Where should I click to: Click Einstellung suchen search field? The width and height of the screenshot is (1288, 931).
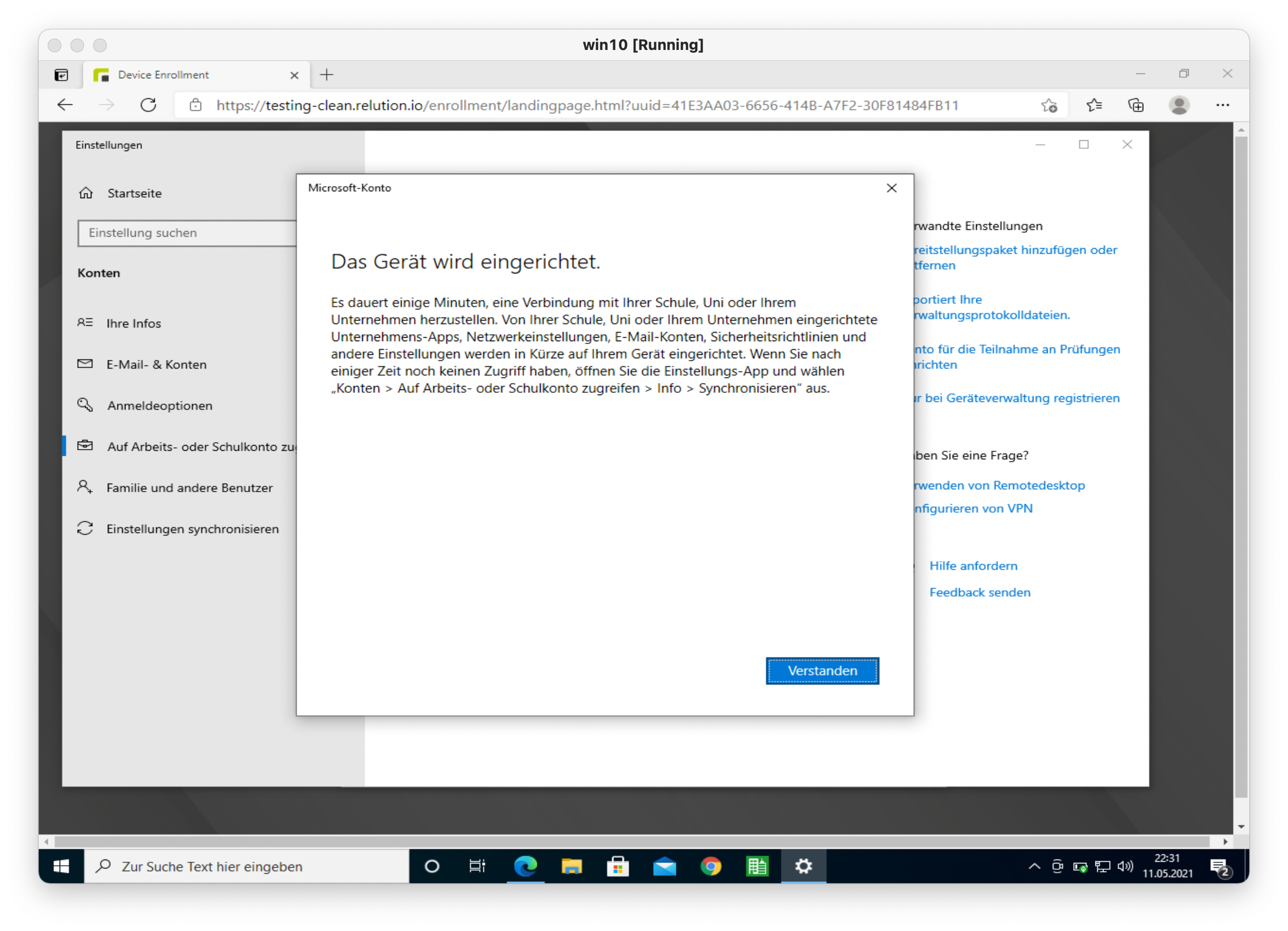click(187, 233)
